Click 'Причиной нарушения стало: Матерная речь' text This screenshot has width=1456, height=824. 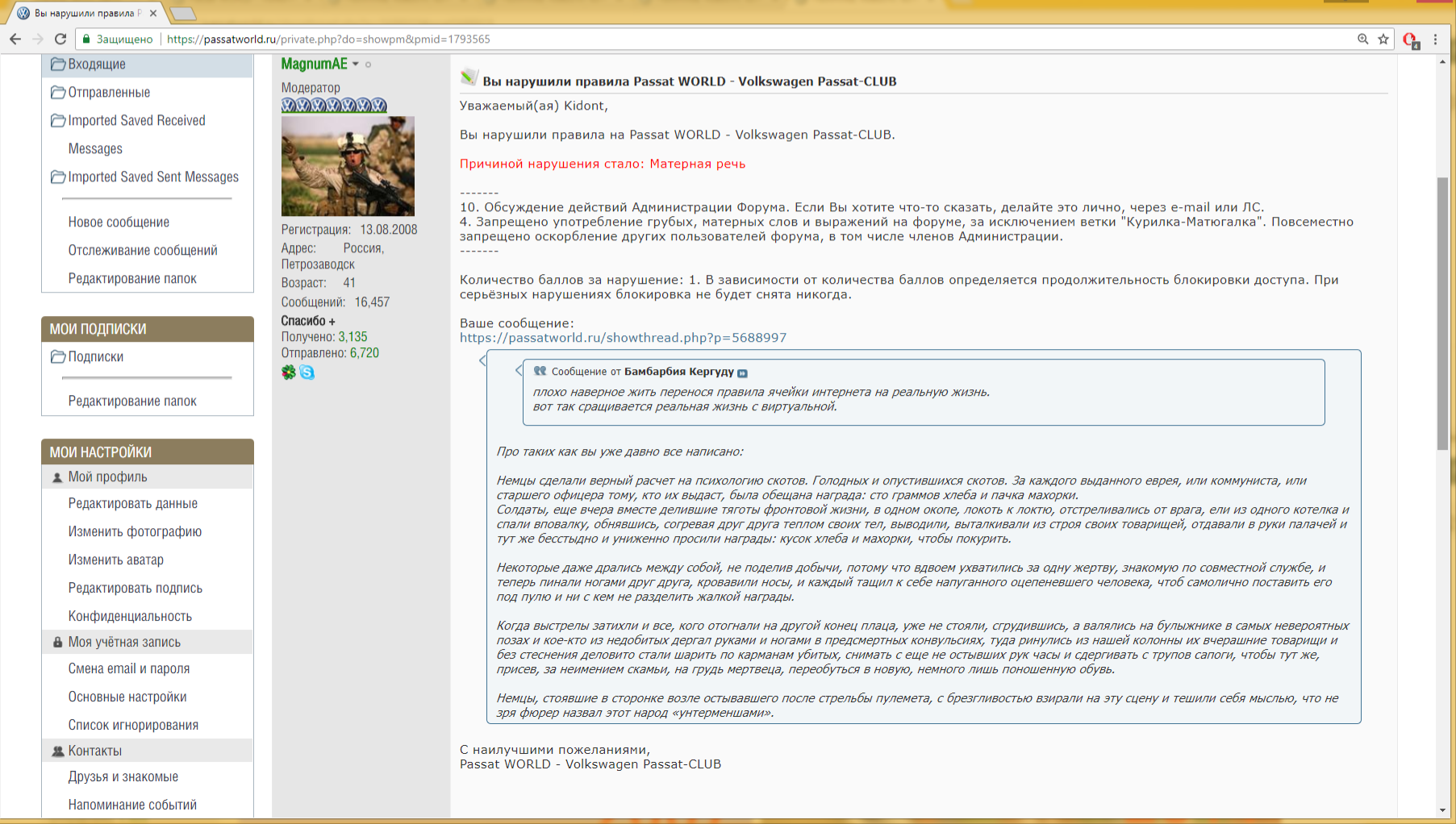click(603, 164)
